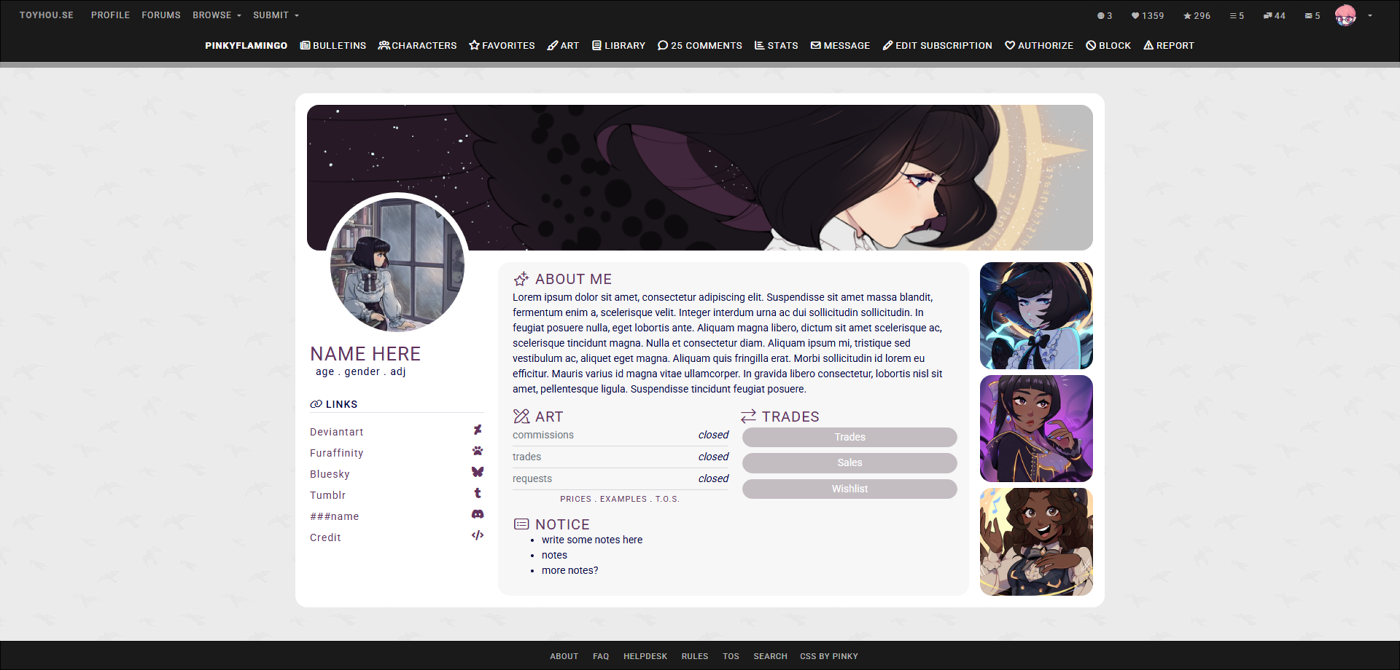Click the Furaffinity paw icon

(x=477, y=451)
